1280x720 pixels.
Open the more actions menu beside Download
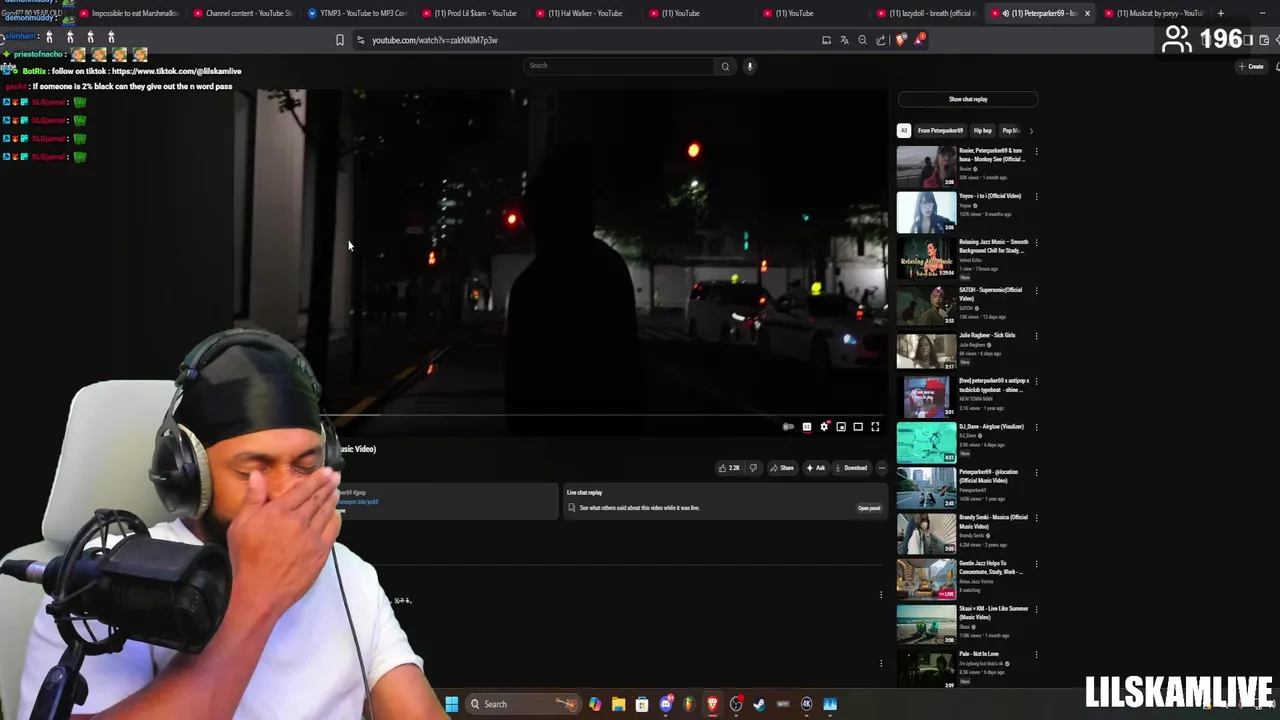coord(881,468)
